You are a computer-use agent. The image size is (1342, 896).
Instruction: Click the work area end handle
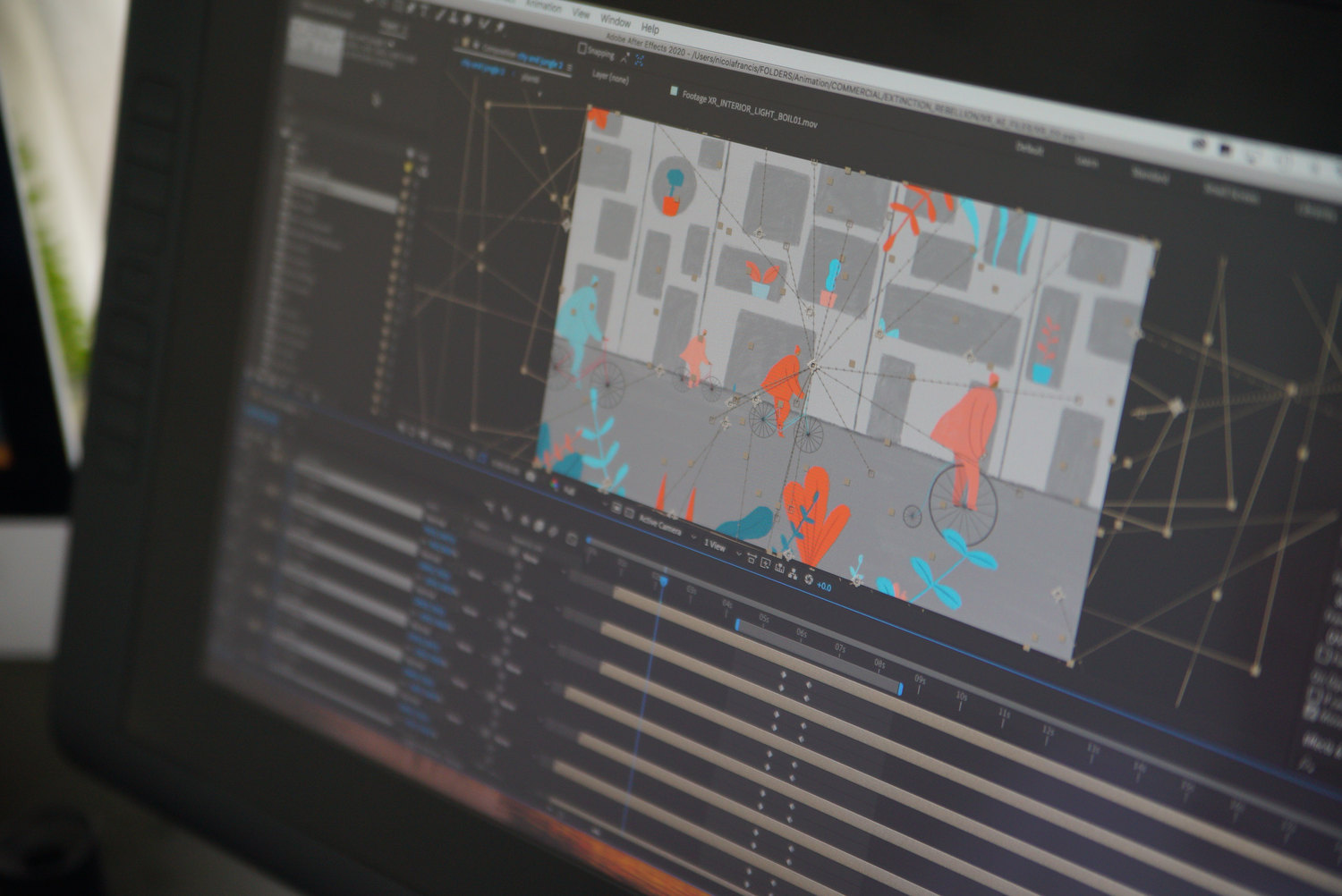pos(900,688)
